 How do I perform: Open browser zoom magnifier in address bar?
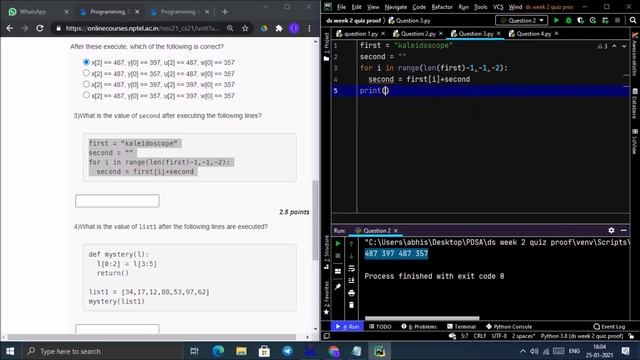tap(230, 28)
